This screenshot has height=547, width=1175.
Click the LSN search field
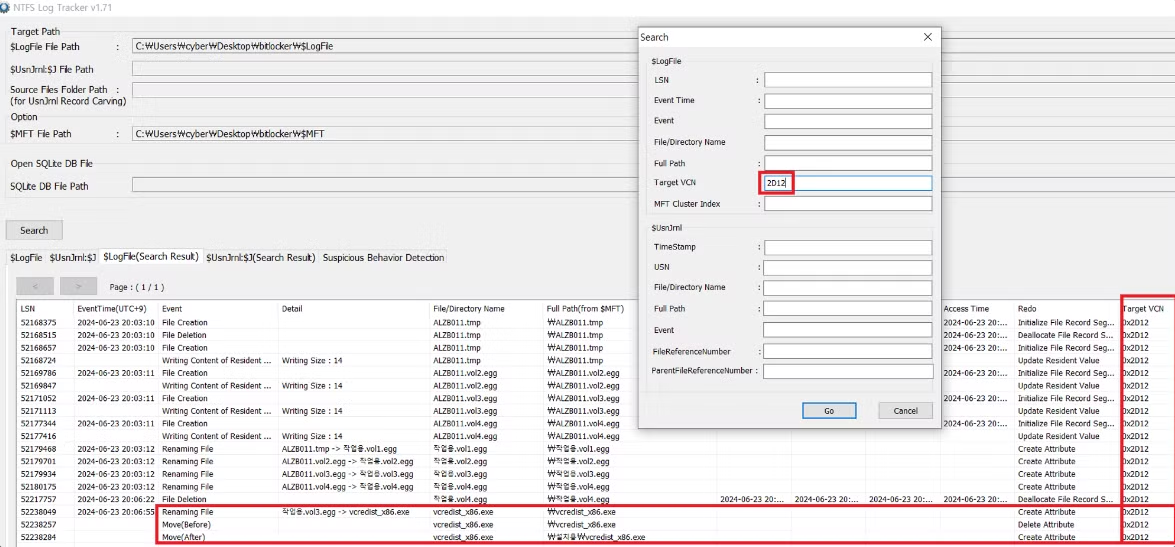848,79
